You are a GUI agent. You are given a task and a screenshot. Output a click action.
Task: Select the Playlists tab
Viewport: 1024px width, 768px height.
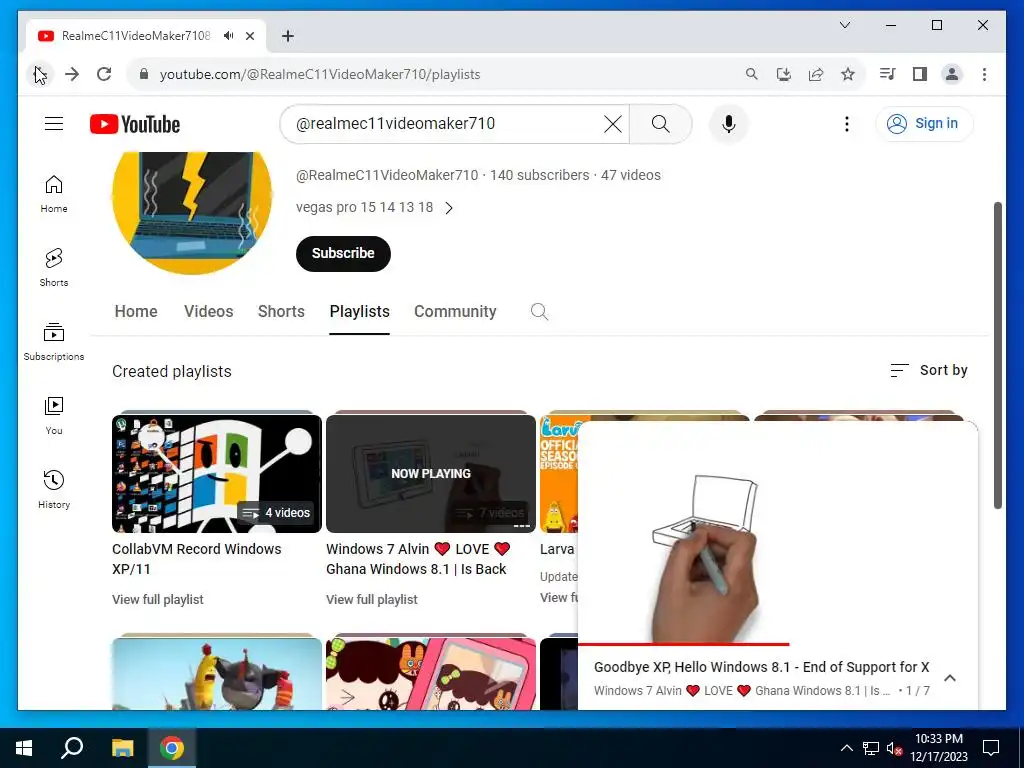point(359,312)
